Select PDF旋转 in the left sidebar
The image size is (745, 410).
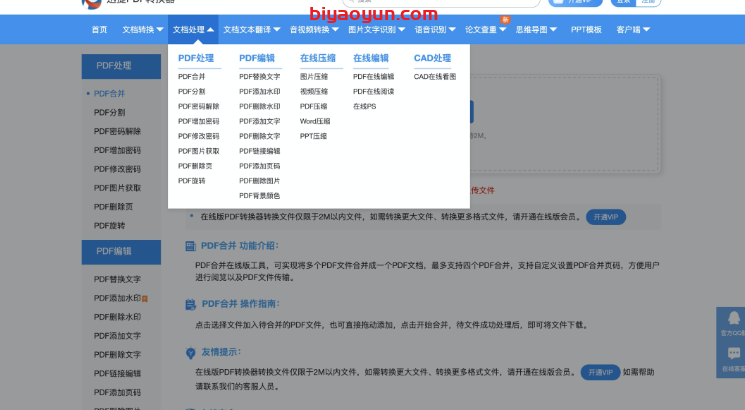[109, 226]
